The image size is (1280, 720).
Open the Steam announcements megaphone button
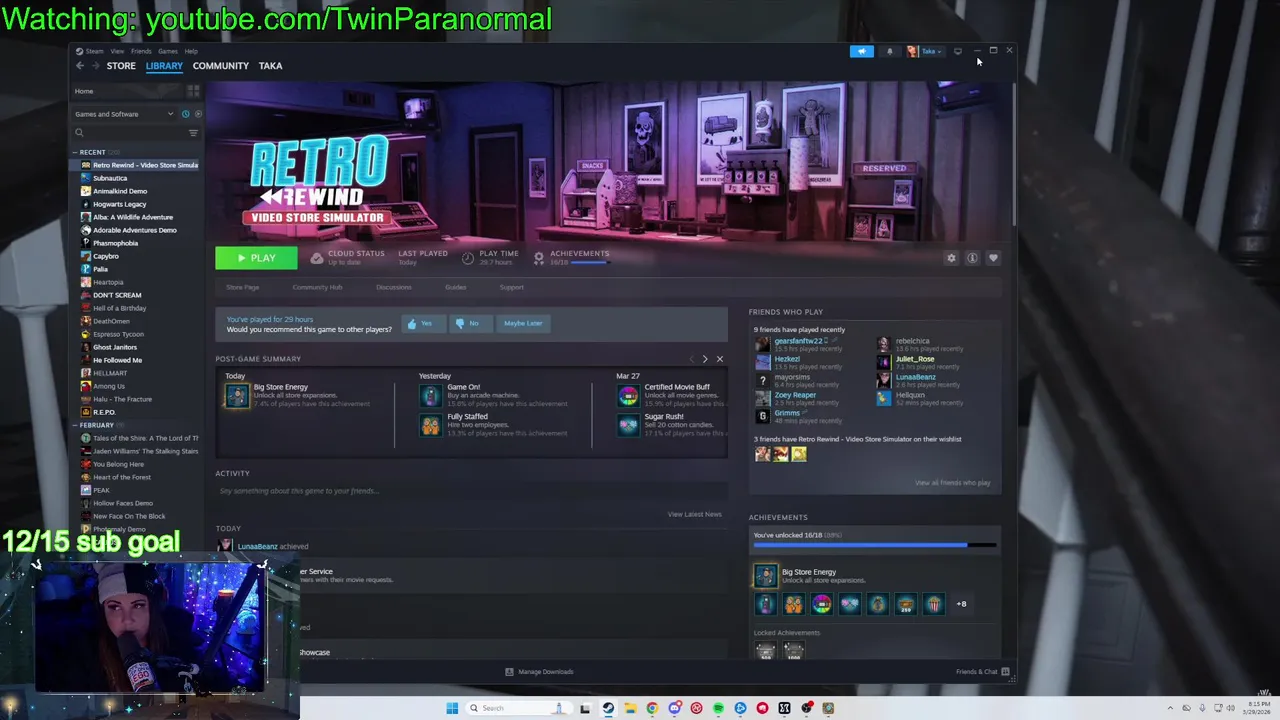(861, 51)
